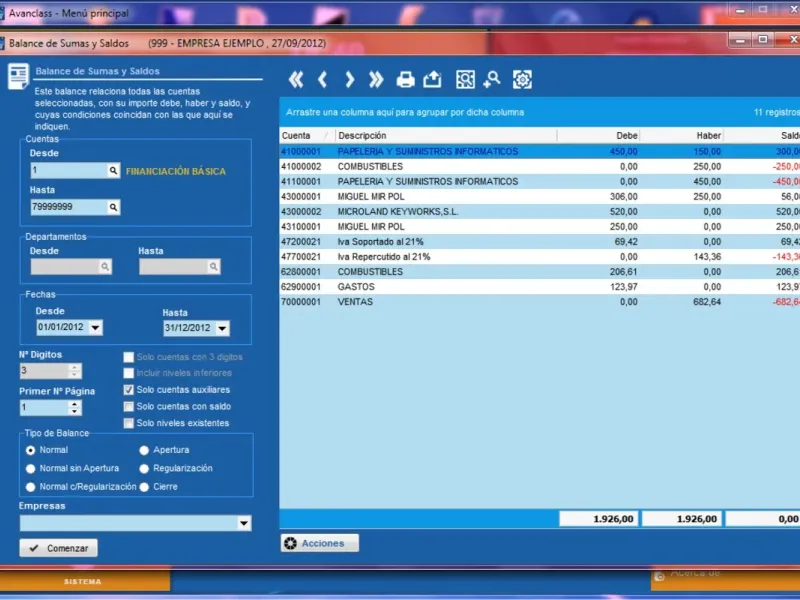
Task: Go to previous record with single-left arrow
Action: click(322, 80)
